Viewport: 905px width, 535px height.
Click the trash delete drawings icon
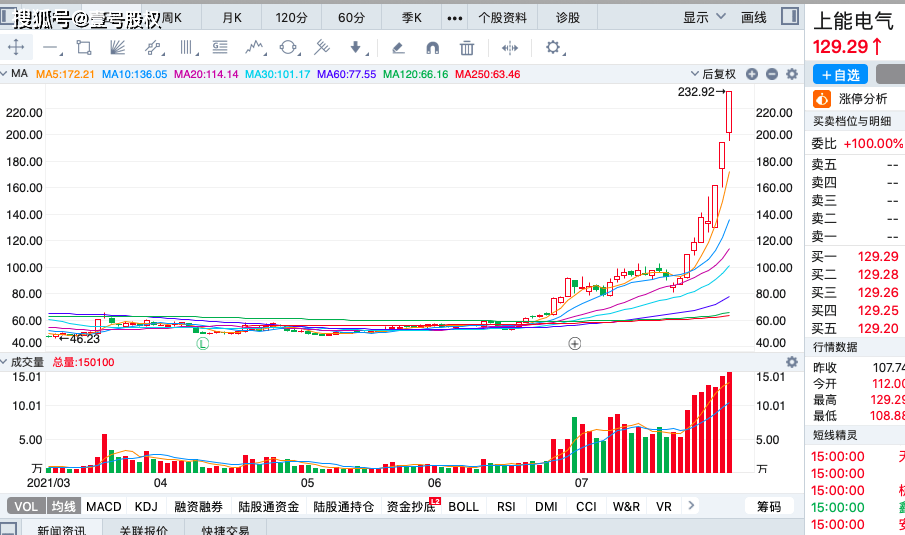[467, 48]
